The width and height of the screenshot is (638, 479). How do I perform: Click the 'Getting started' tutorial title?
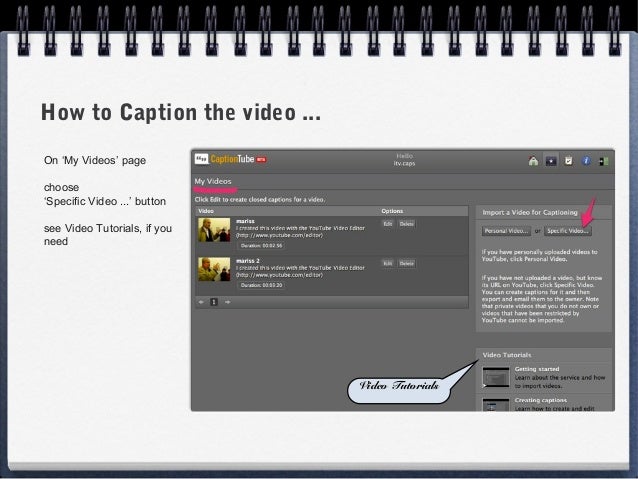point(537,369)
